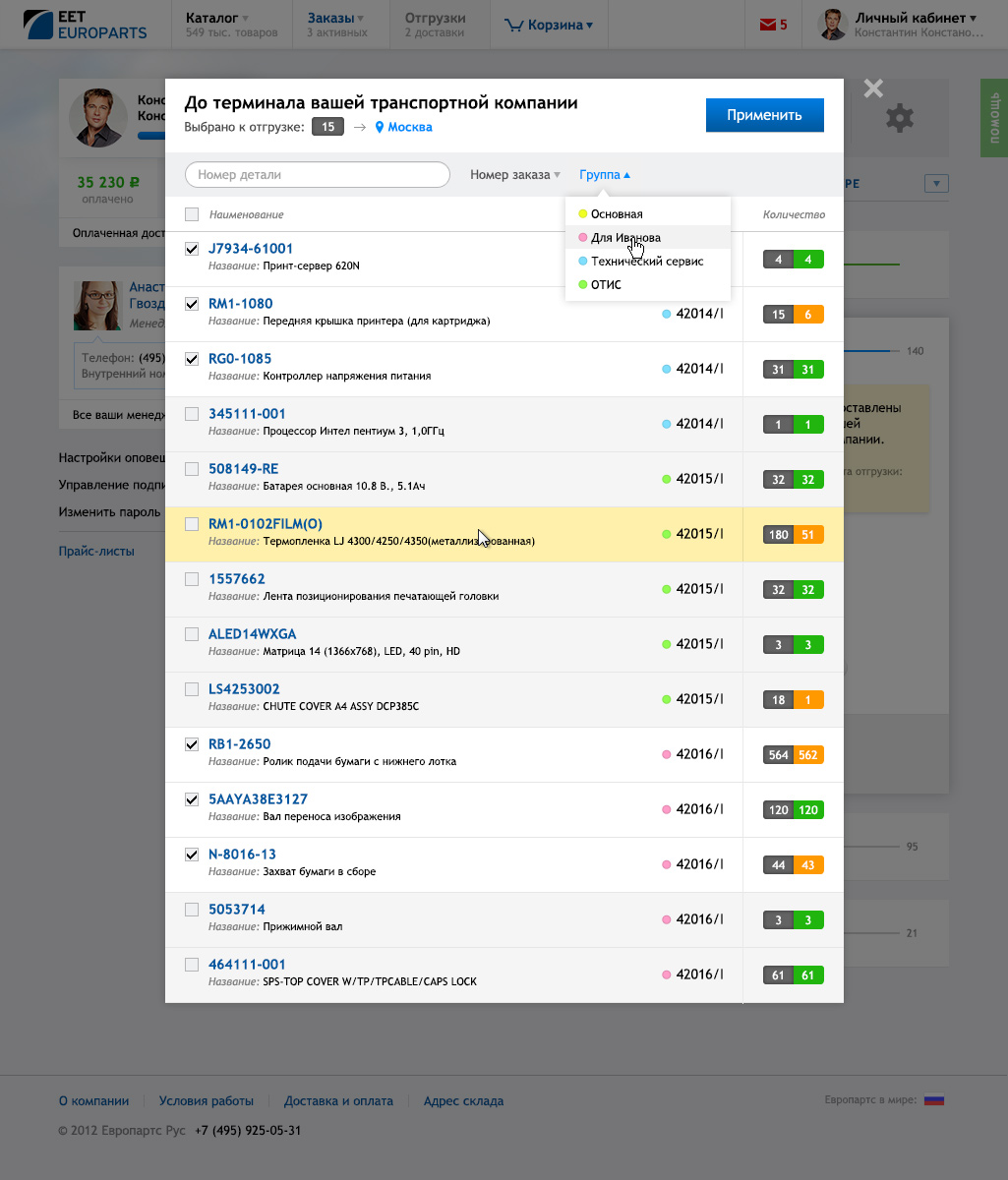The image size is (1008, 1180).
Task: Click the Номер детали search field
Action: click(317, 175)
